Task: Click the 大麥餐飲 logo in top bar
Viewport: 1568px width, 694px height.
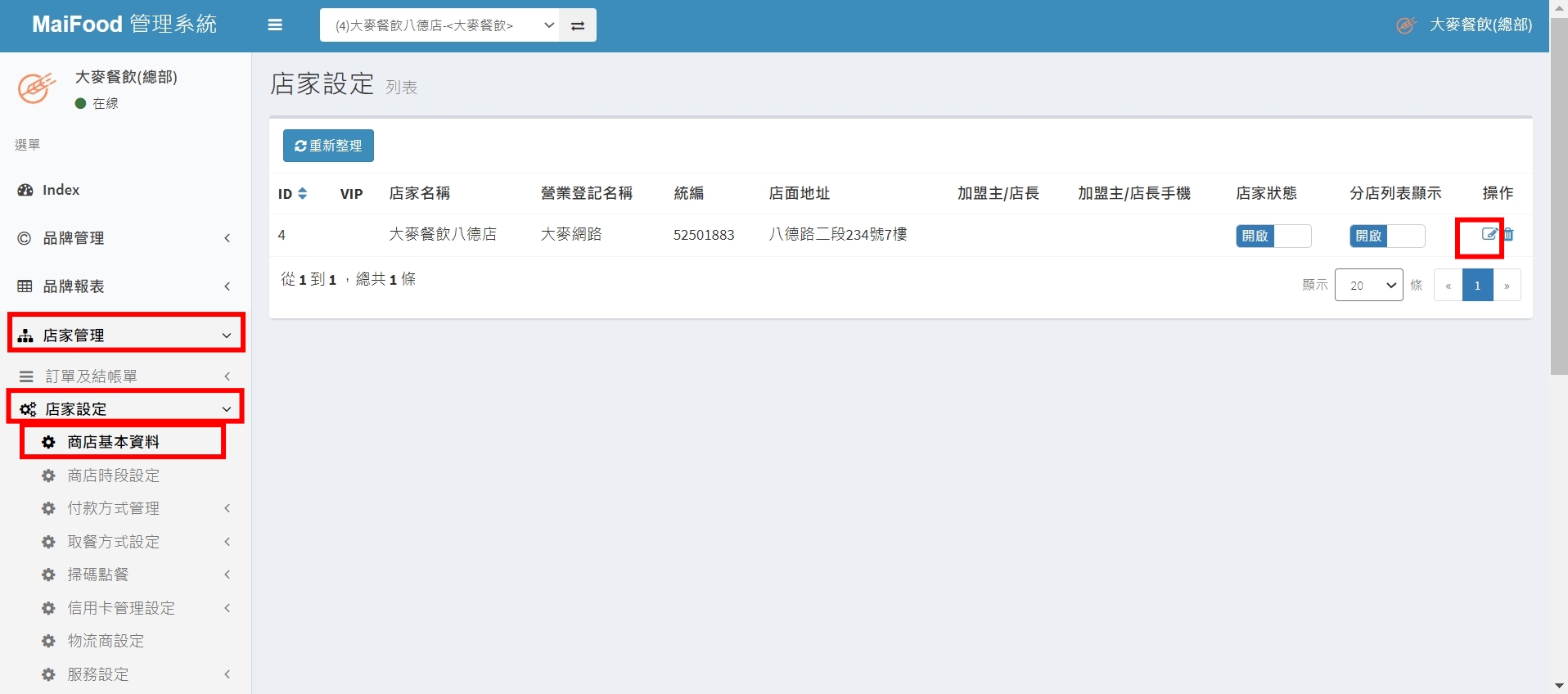Action: point(1406,25)
